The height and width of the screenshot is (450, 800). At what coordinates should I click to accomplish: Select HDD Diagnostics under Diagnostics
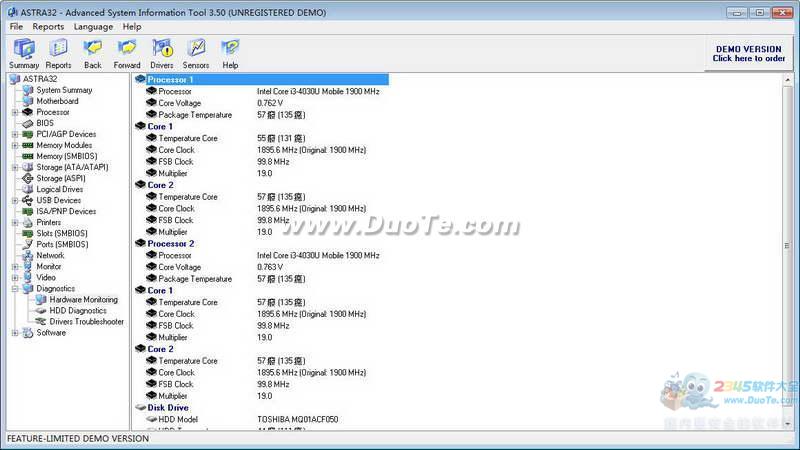pos(78,311)
